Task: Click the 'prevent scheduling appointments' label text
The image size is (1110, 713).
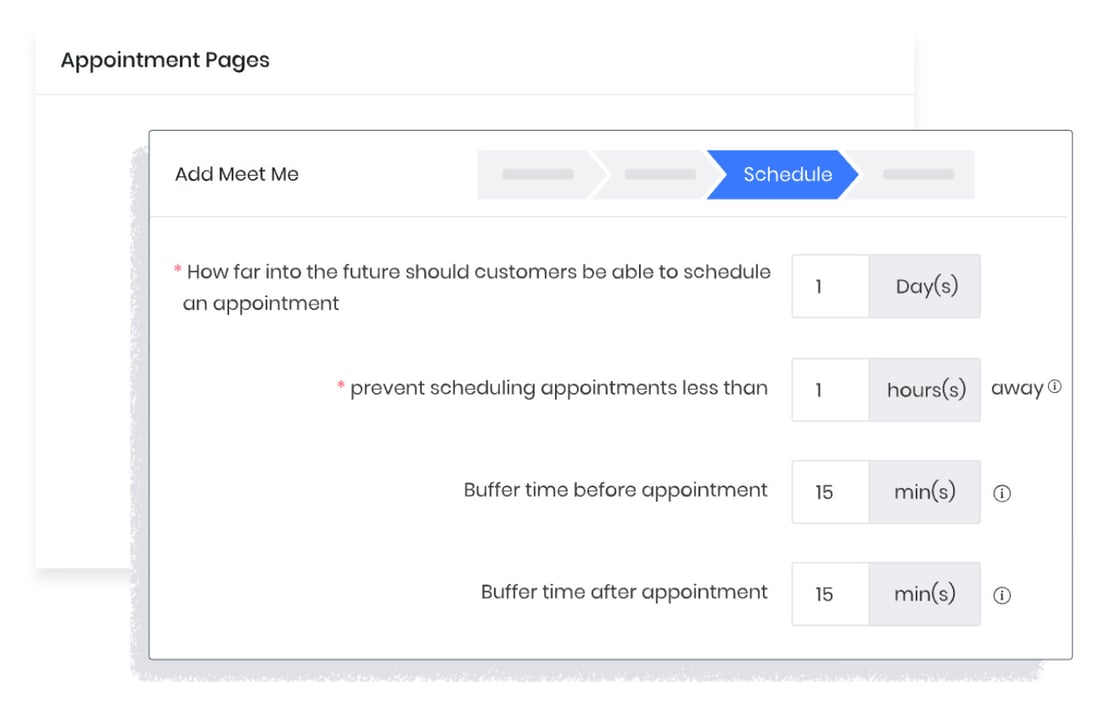Action: pos(560,388)
